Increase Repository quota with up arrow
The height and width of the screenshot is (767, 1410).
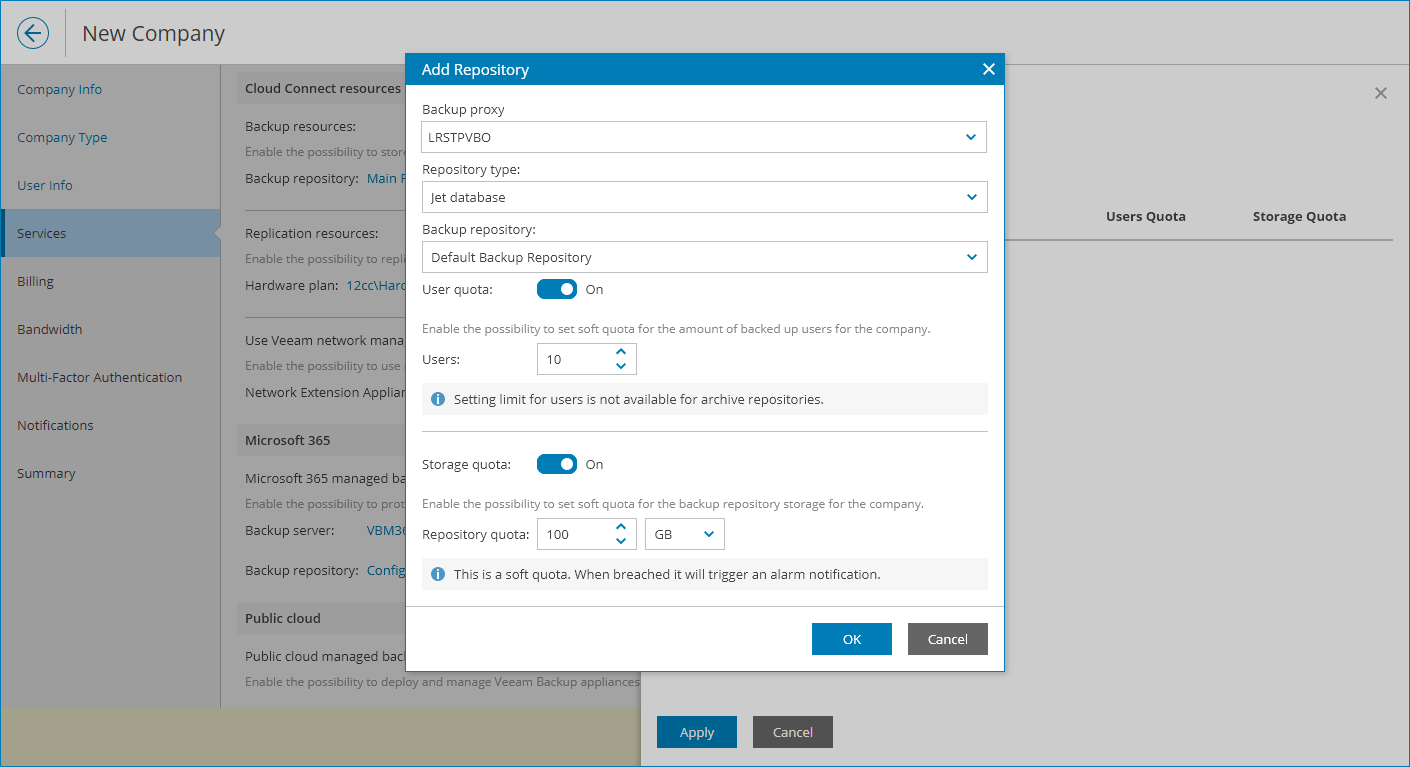coord(621,527)
